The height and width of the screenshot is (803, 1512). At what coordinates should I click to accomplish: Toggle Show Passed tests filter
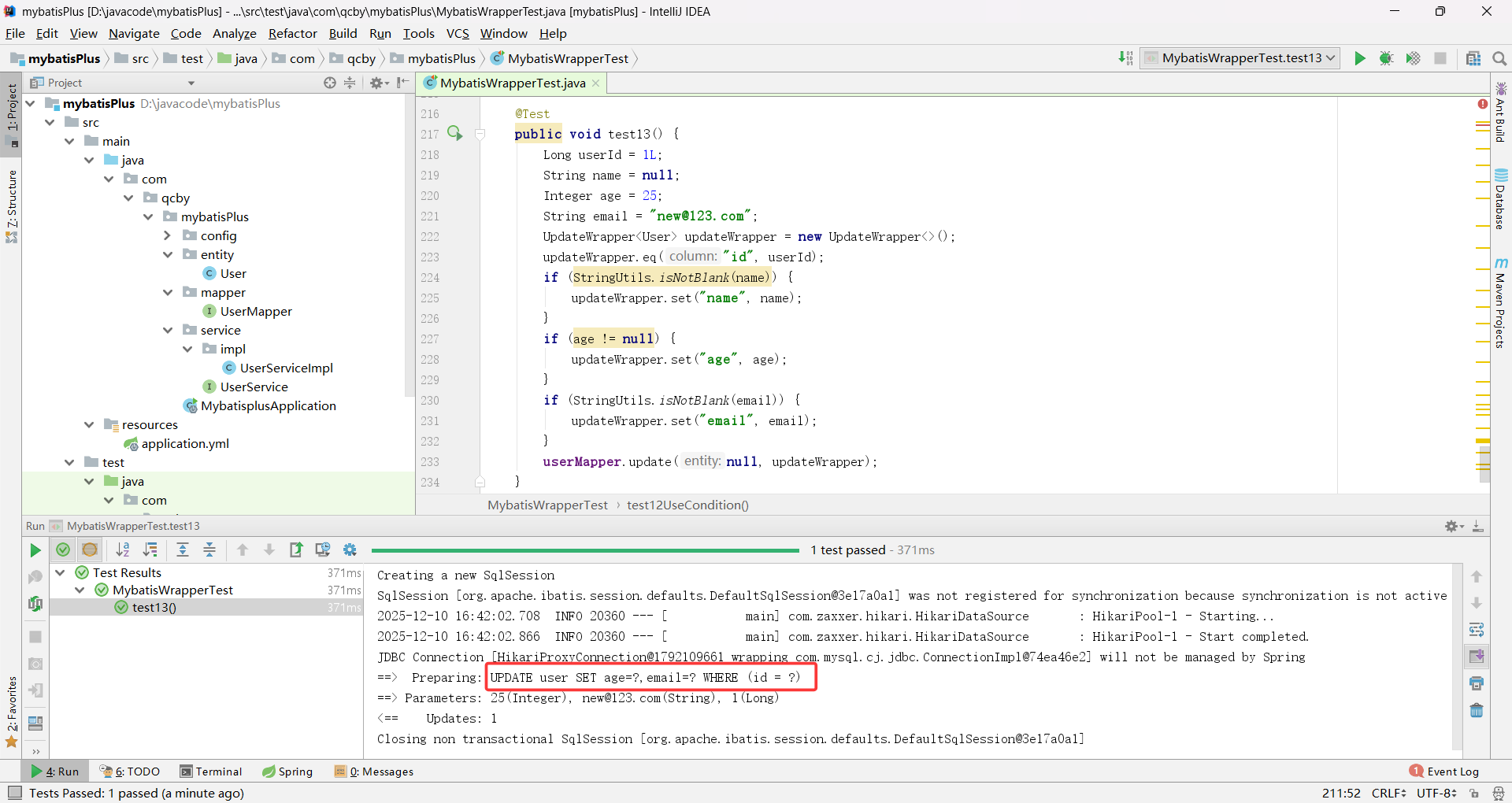click(63, 550)
